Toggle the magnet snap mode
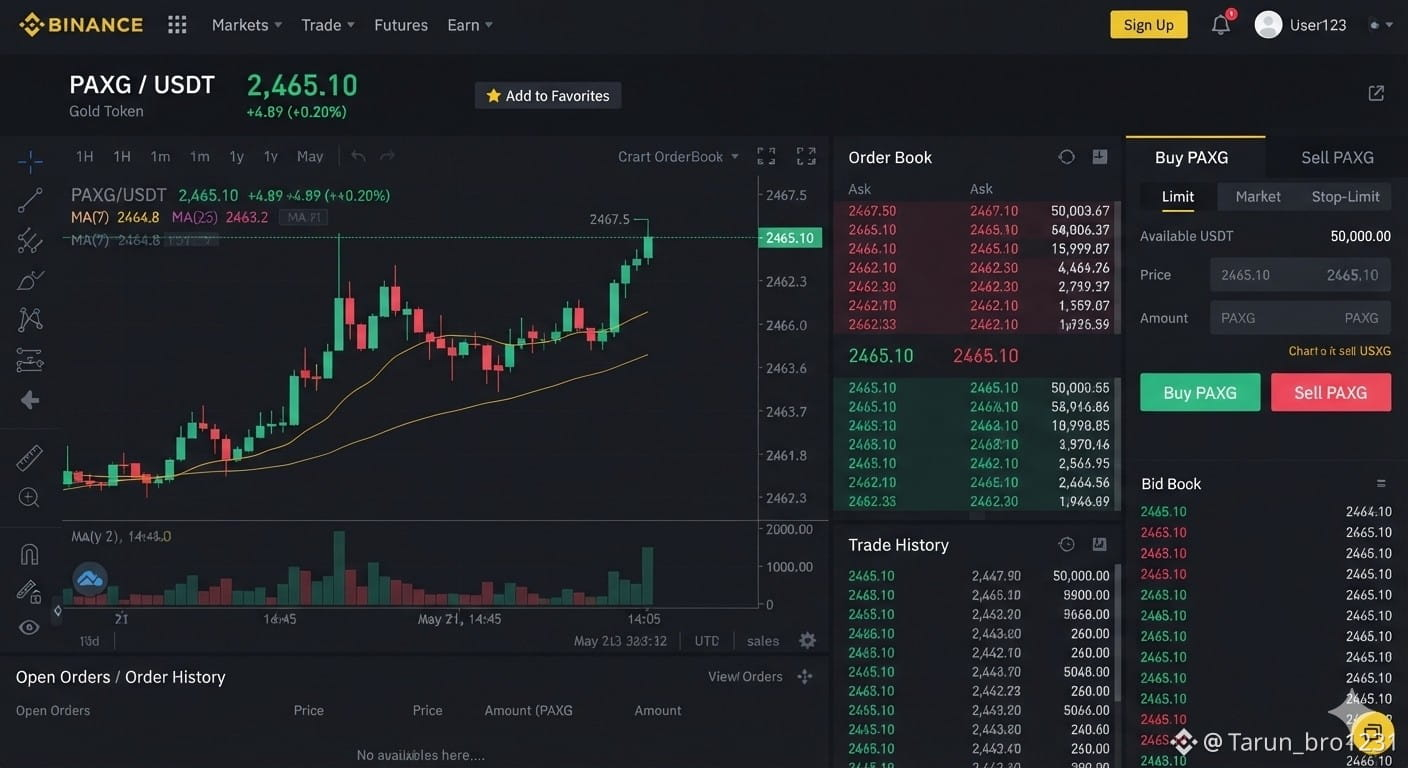The height and width of the screenshot is (768, 1408). pyautogui.click(x=30, y=554)
